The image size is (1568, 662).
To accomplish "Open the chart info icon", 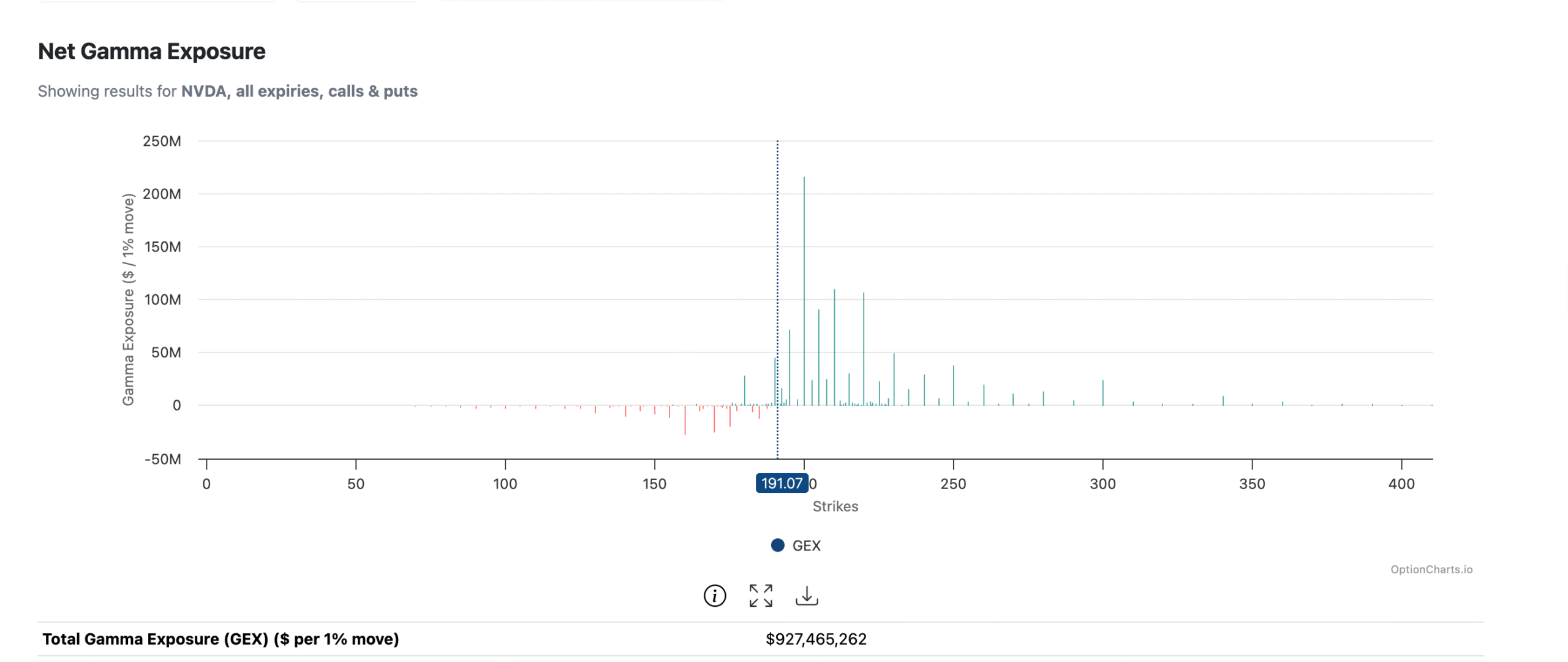I will (x=714, y=595).
